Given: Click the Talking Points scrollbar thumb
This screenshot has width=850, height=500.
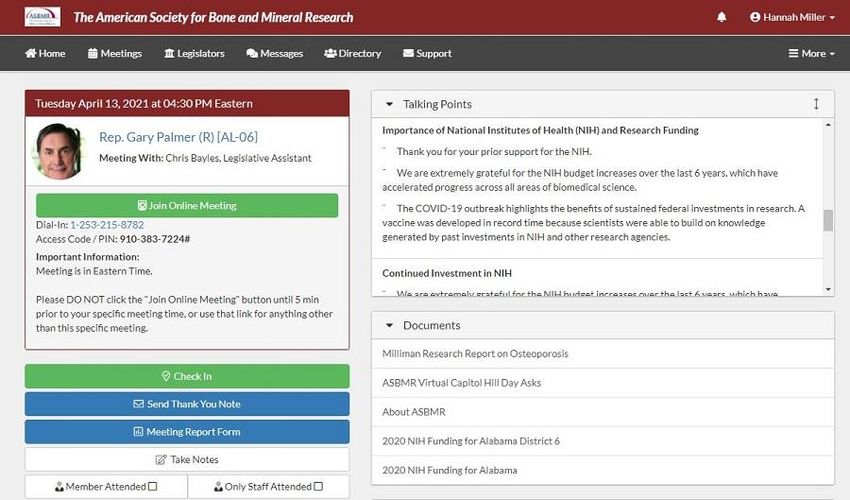Looking at the screenshot, I should (x=828, y=220).
